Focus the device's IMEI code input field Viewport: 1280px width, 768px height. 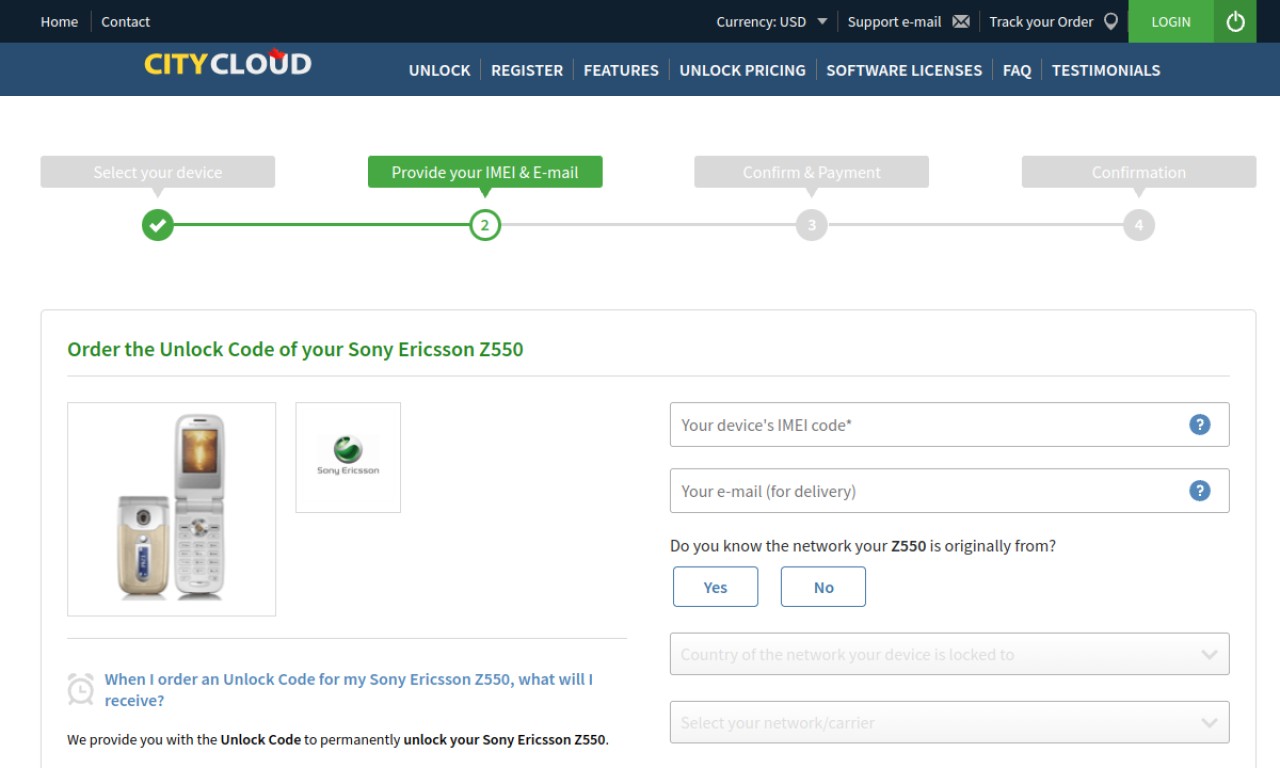pyautogui.click(x=949, y=425)
